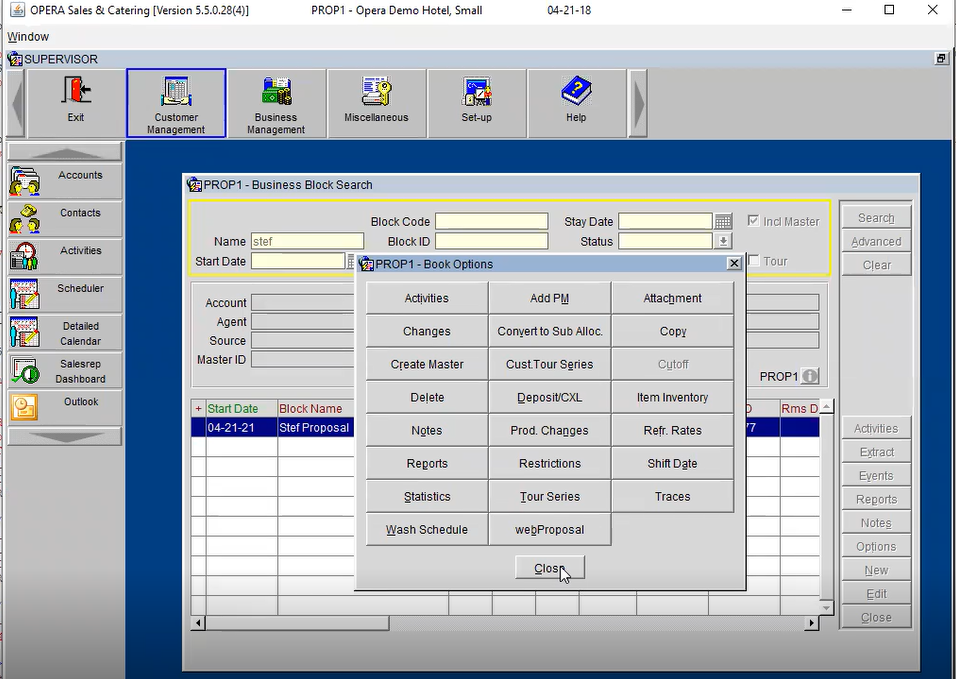
Task: Open Accounts in the sidebar
Action: [65, 180]
